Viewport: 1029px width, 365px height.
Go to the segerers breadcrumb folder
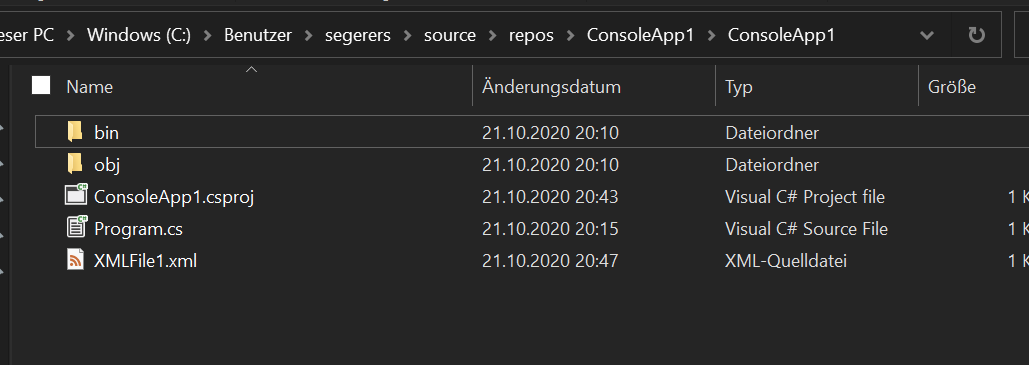pos(358,35)
